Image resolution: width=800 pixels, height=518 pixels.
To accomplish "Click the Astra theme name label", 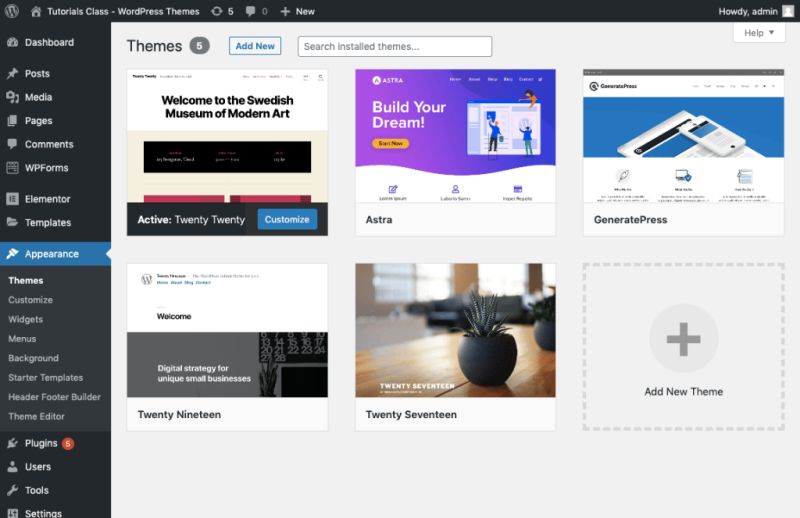I will [379, 219].
